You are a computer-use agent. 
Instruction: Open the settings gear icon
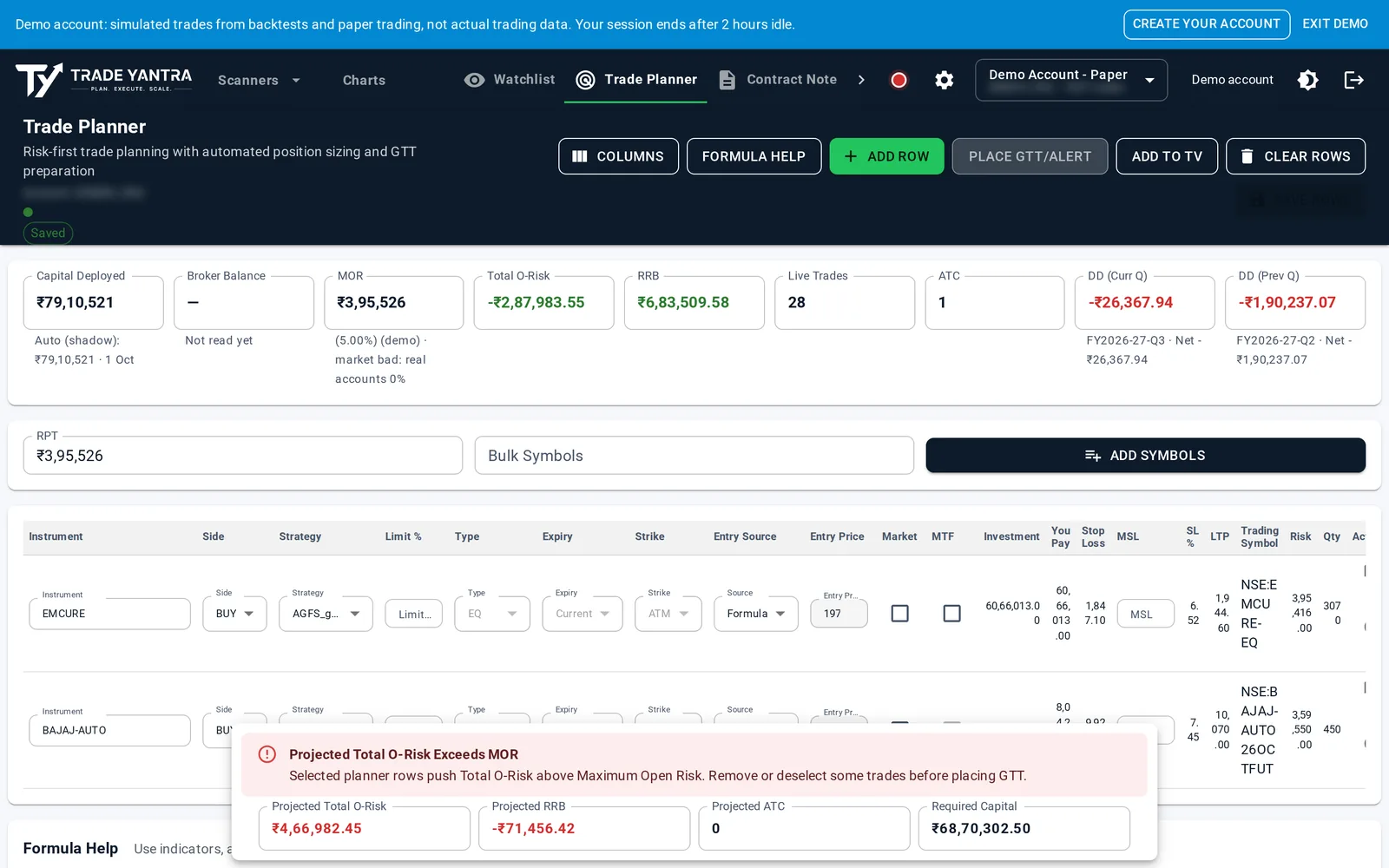point(945,80)
